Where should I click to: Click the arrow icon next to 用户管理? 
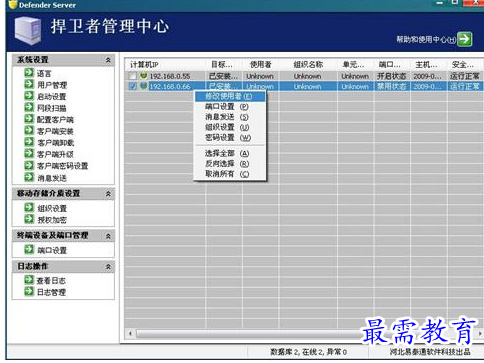pos(29,84)
